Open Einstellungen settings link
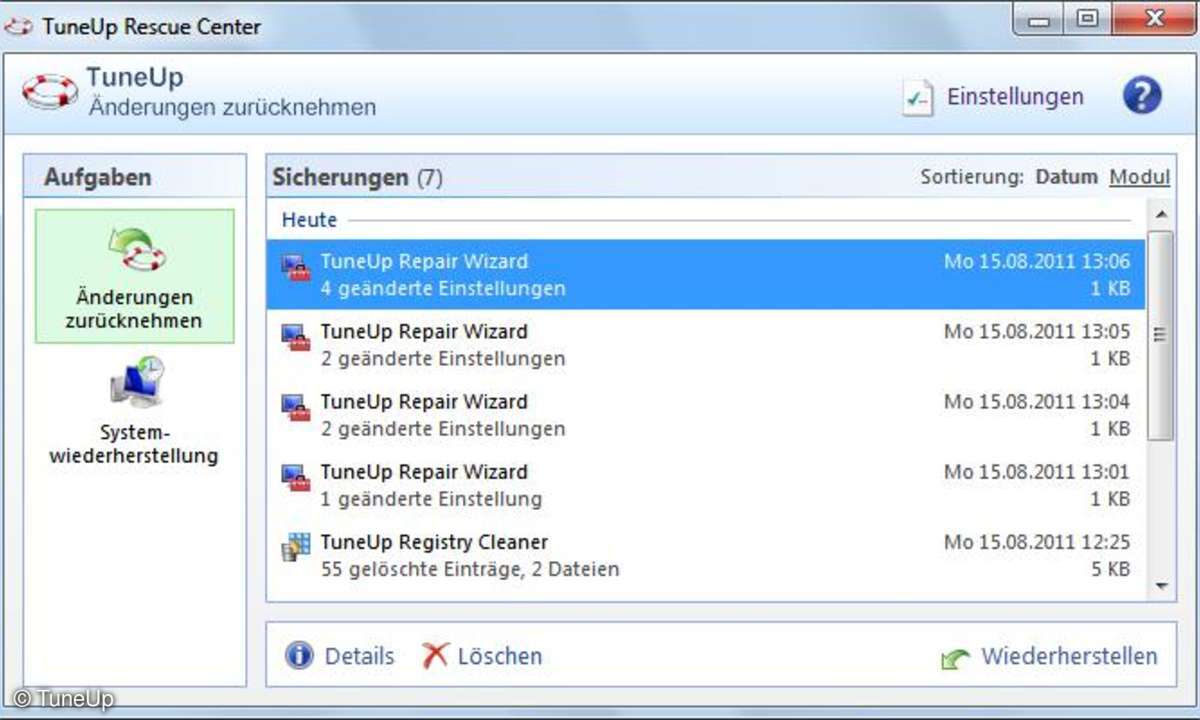This screenshot has height=720, width=1200. 1015,97
